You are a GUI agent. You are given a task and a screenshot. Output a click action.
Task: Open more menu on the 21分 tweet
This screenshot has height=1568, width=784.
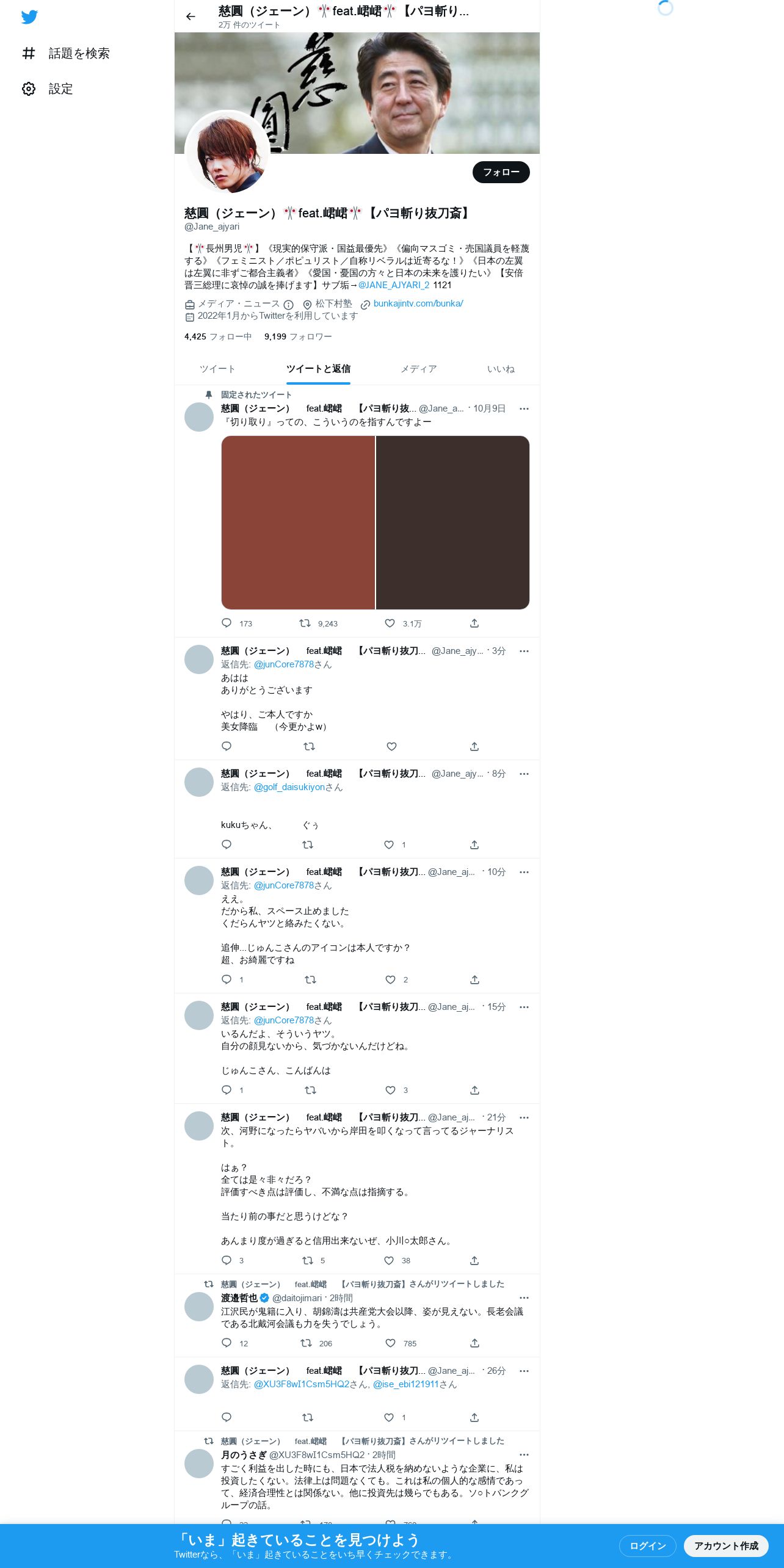click(524, 1117)
